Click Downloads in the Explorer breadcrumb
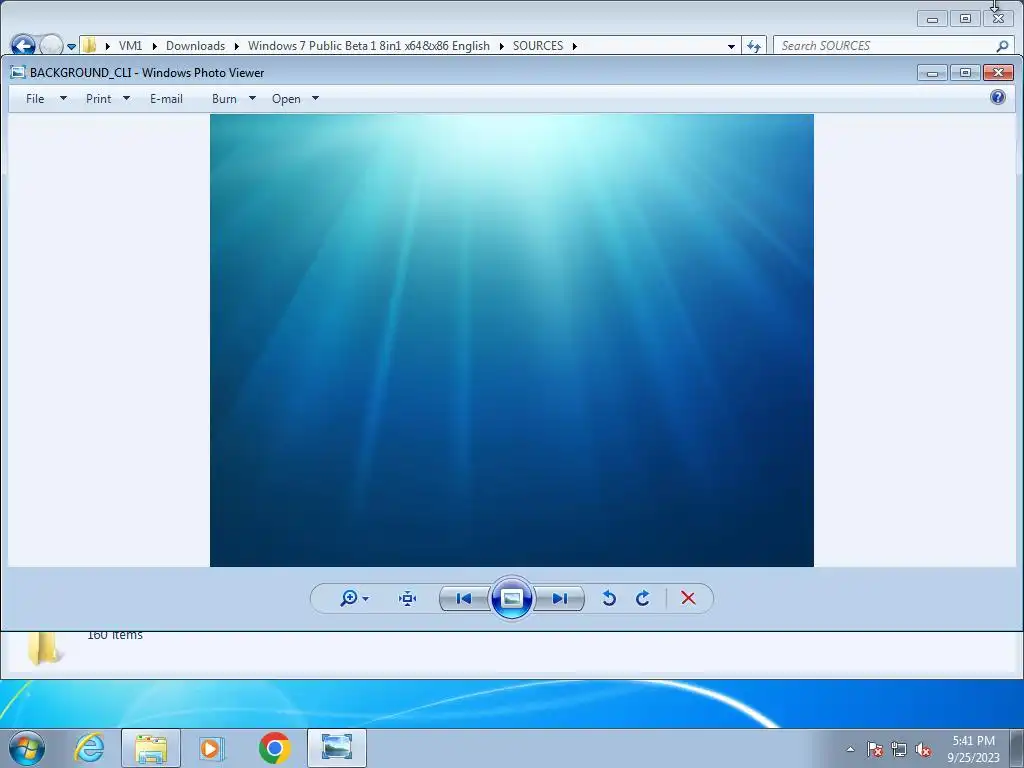1024x768 pixels. tap(195, 46)
